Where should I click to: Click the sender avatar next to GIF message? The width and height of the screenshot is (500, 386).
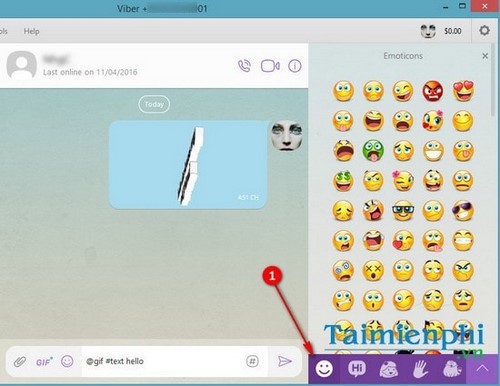coord(287,135)
